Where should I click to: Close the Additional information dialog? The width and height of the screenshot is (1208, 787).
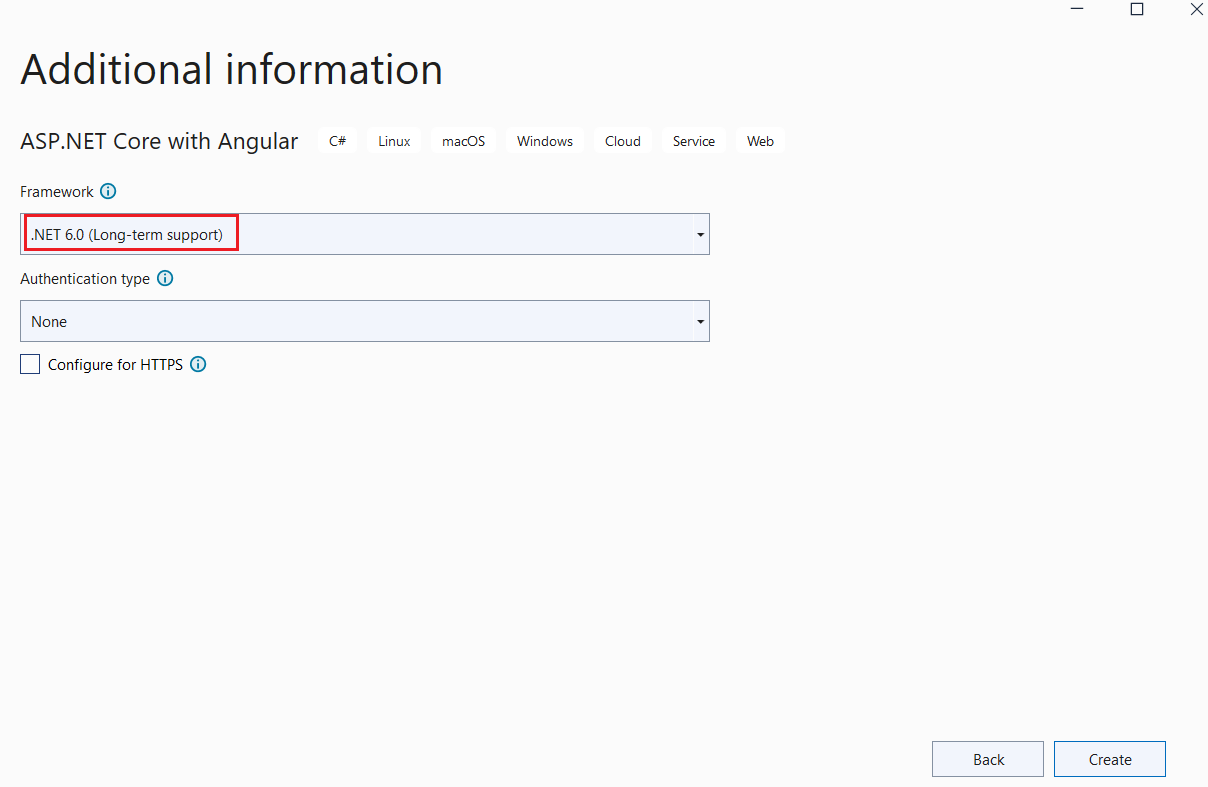pos(1196,10)
